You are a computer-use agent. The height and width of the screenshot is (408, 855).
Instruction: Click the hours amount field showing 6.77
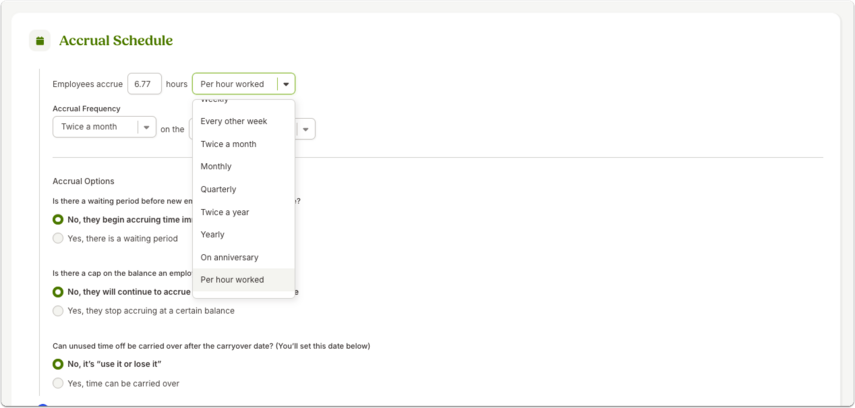coord(144,84)
